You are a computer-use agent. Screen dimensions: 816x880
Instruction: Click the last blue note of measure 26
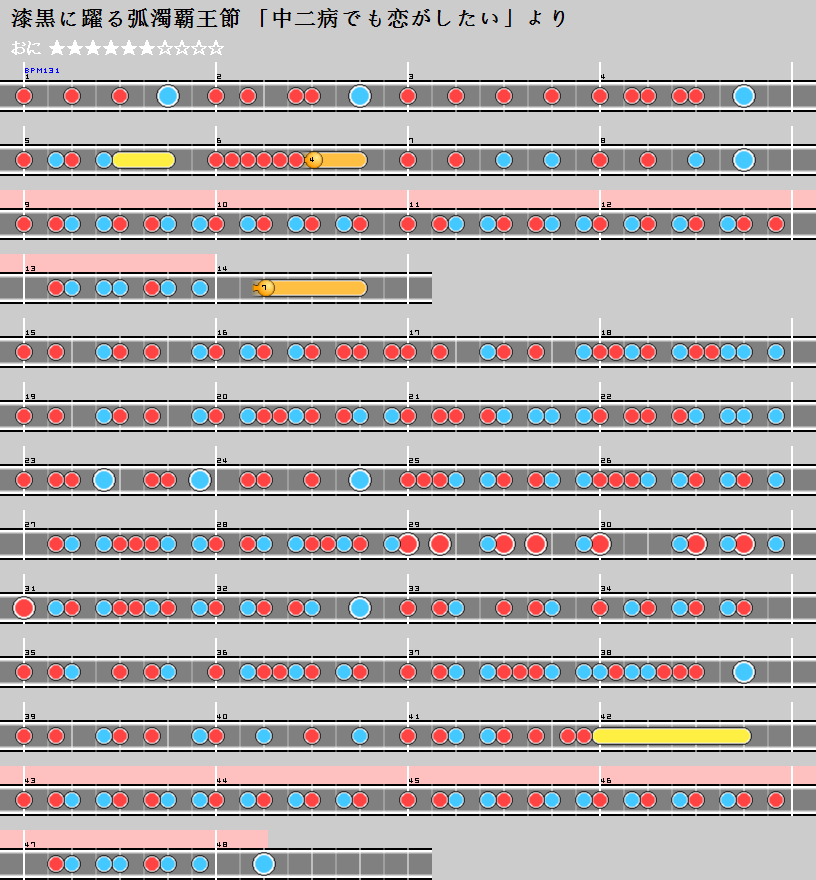(x=776, y=480)
